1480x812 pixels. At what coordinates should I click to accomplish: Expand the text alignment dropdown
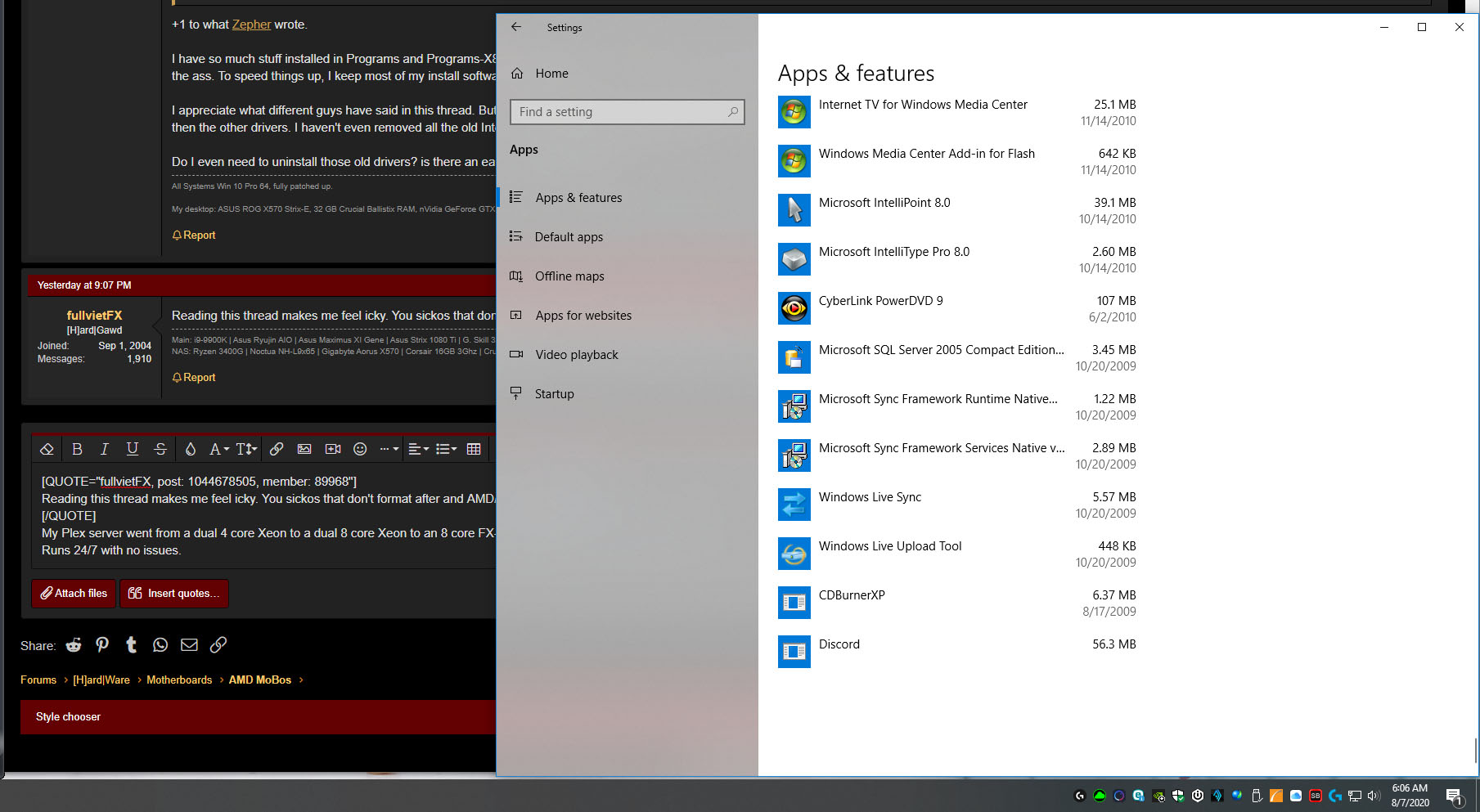point(418,449)
